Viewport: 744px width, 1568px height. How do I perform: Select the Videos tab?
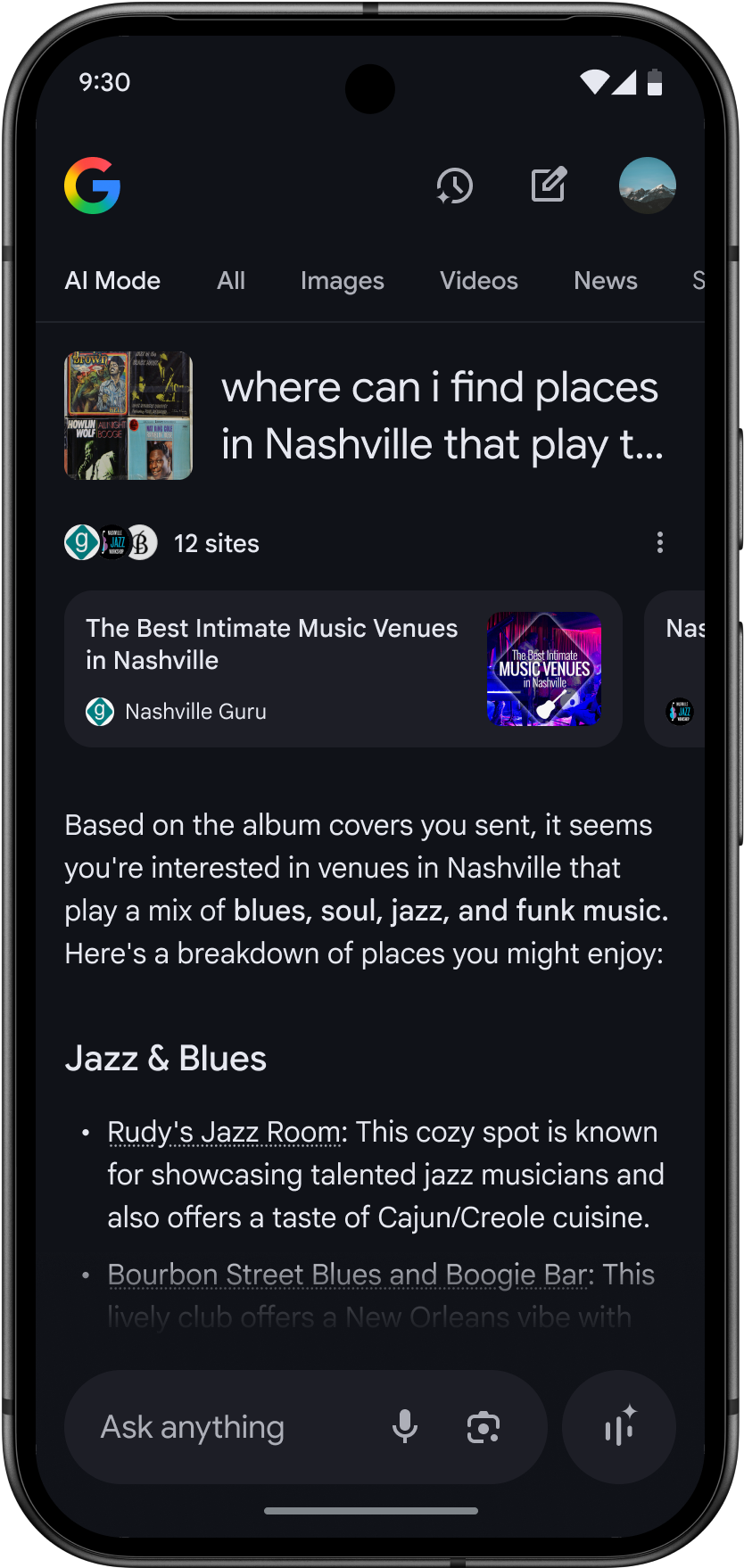click(x=479, y=281)
